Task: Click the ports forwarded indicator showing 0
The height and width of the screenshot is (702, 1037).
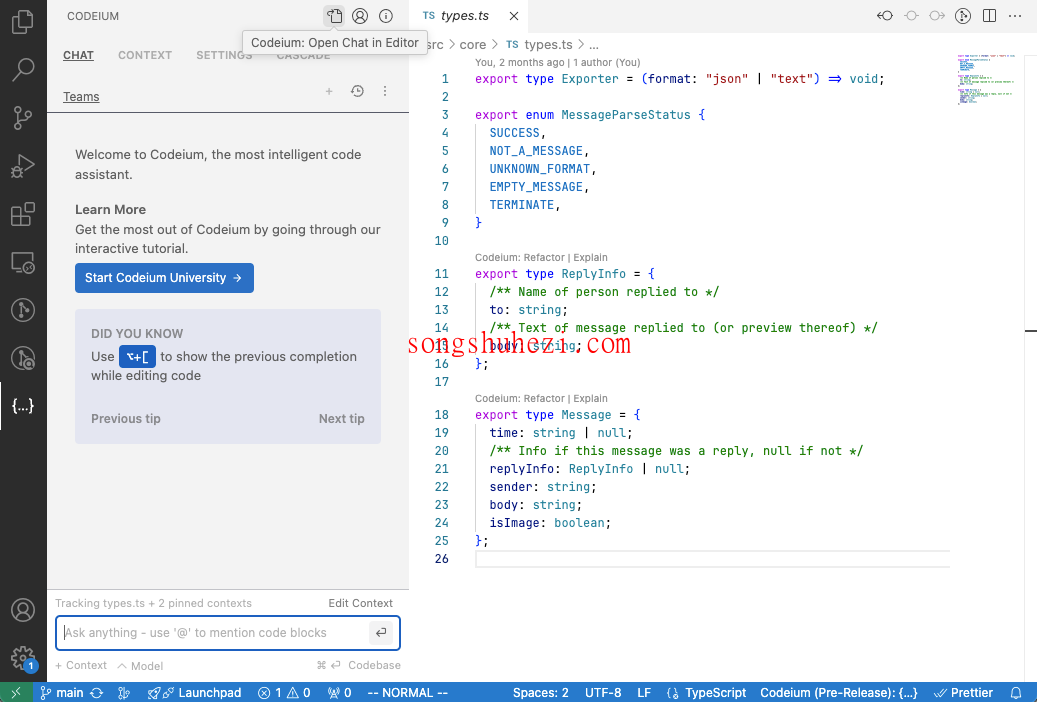Action: [340, 693]
